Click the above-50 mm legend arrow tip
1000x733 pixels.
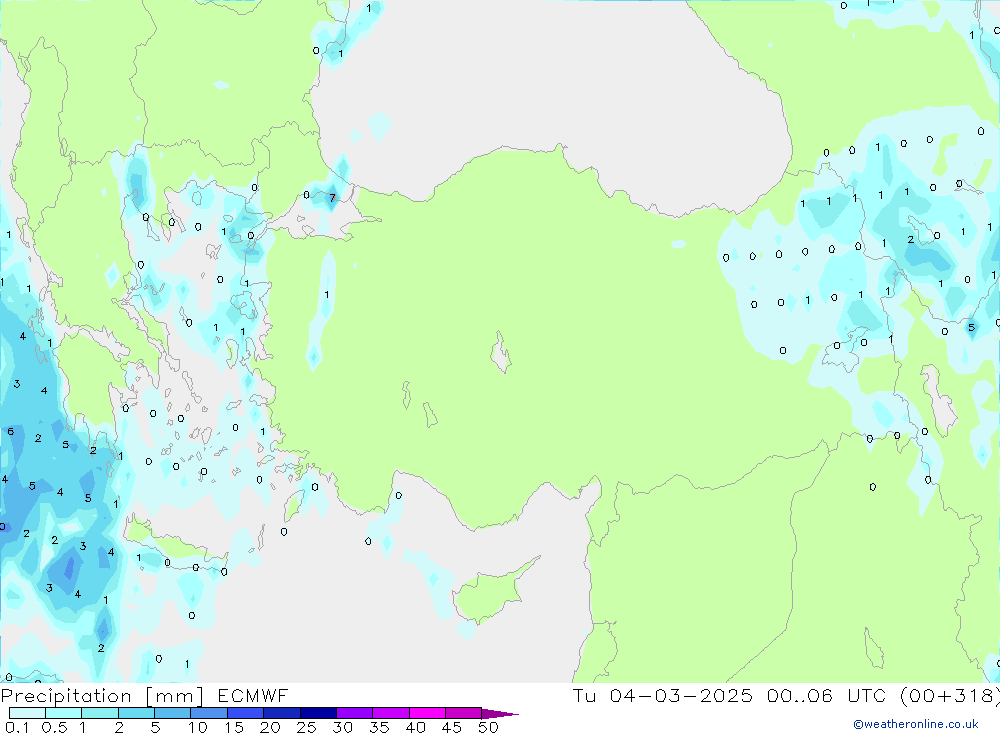[500, 714]
